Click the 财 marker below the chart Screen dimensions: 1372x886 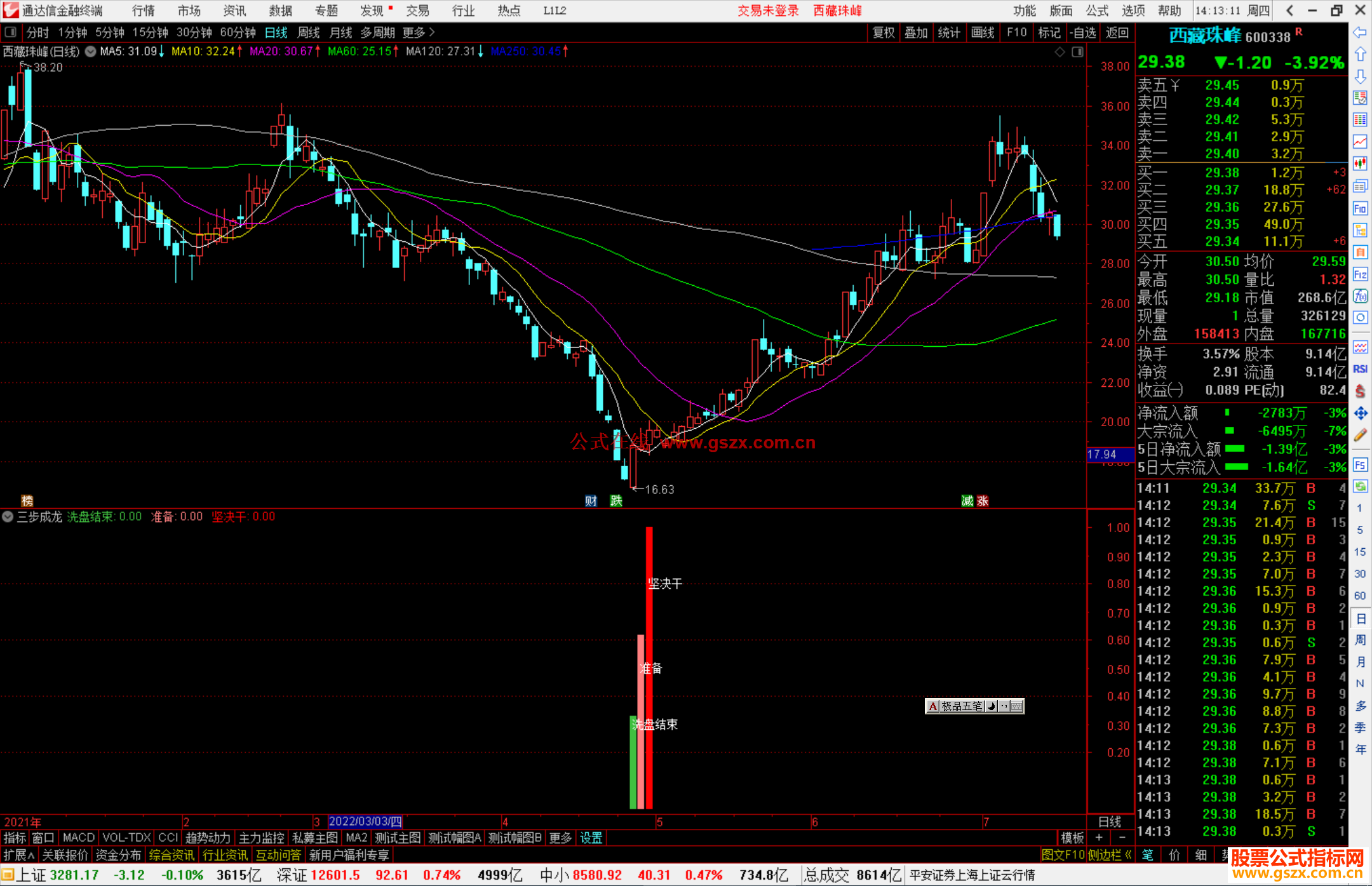(591, 501)
